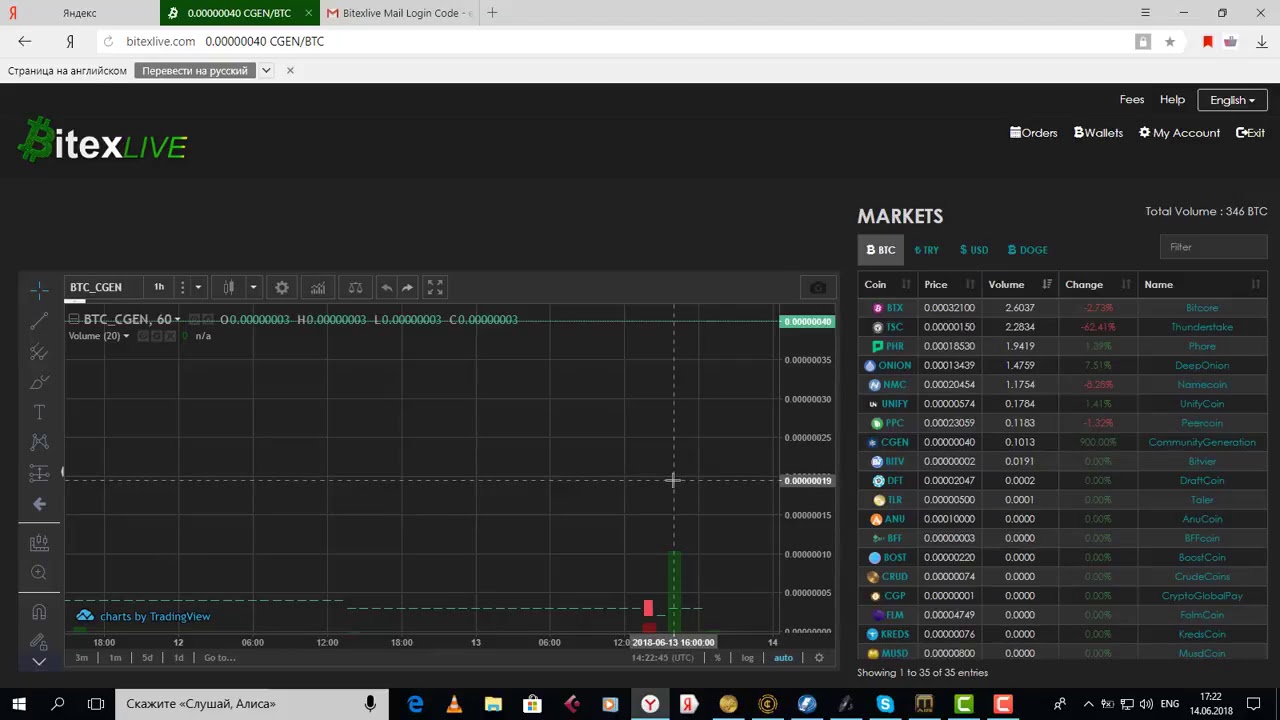Image resolution: width=1280 pixels, height=720 pixels.
Task: Open the Help page
Action: tap(1172, 100)
